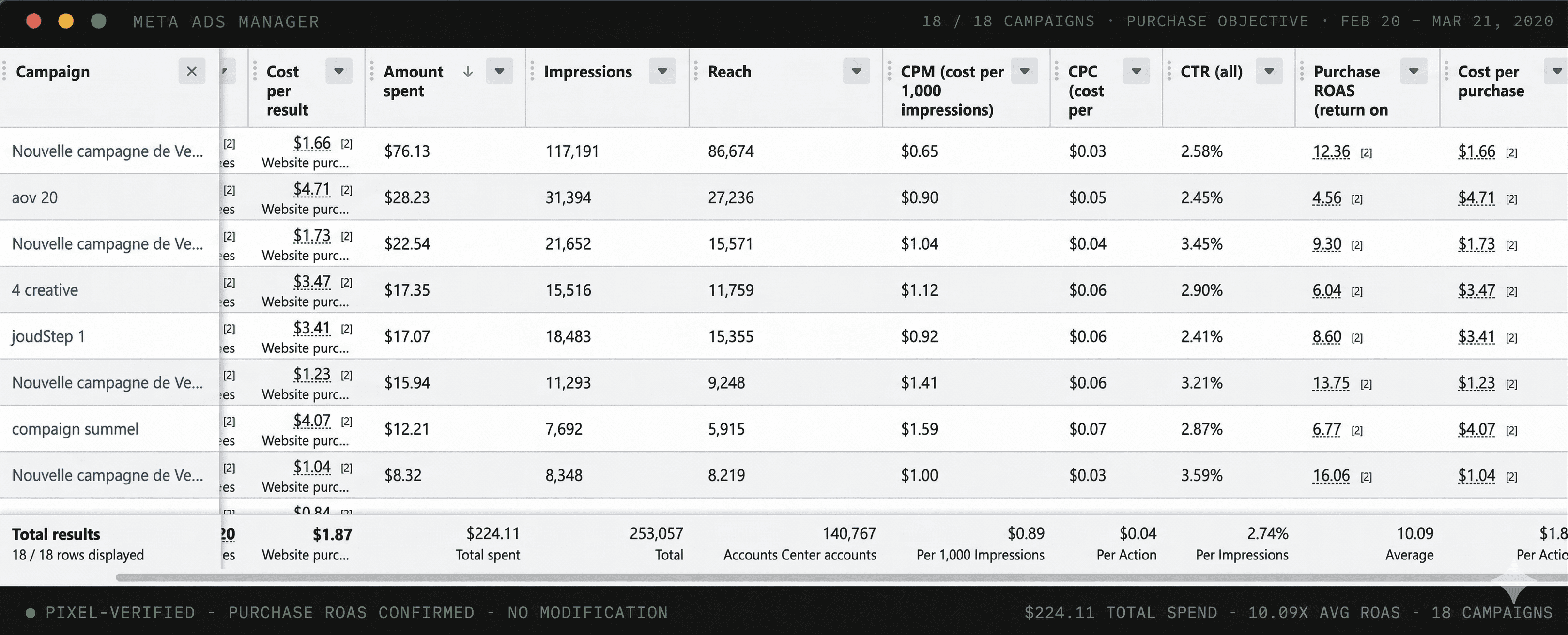Click the compaign summel campaign name
Viewport: 1568px width, 635px height.
point(75,429)
